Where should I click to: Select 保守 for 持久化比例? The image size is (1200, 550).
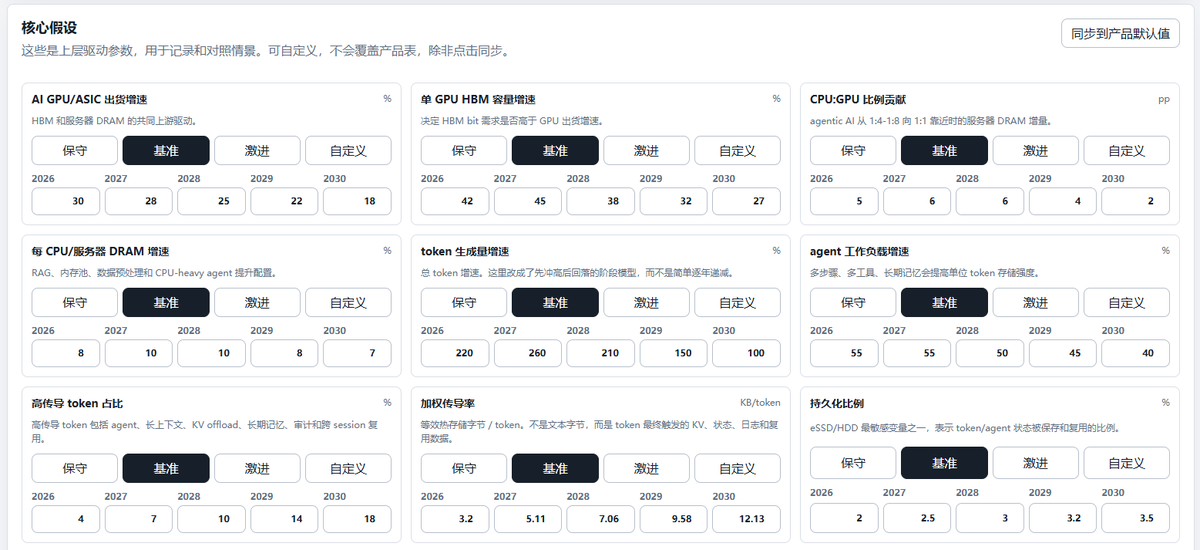tap(853, 463)
